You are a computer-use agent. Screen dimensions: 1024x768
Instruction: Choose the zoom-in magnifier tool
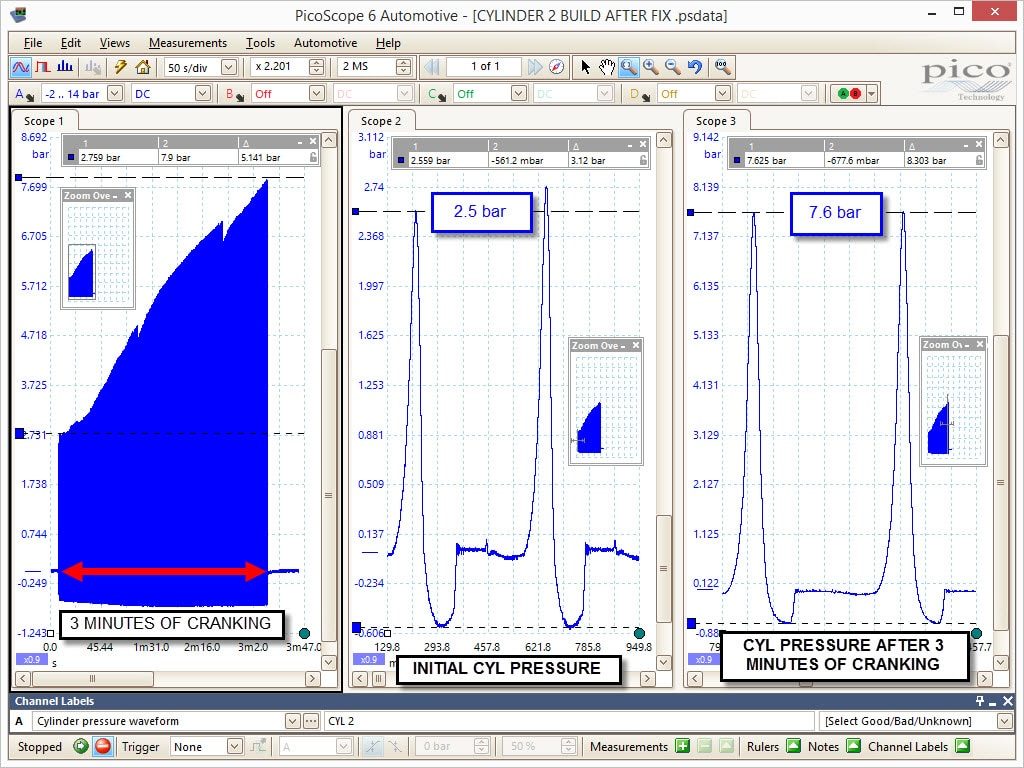[x=650, y=67]
